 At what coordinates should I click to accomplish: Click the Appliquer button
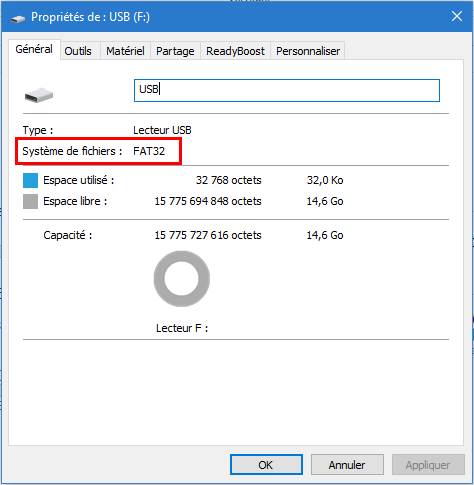[428, 464]
